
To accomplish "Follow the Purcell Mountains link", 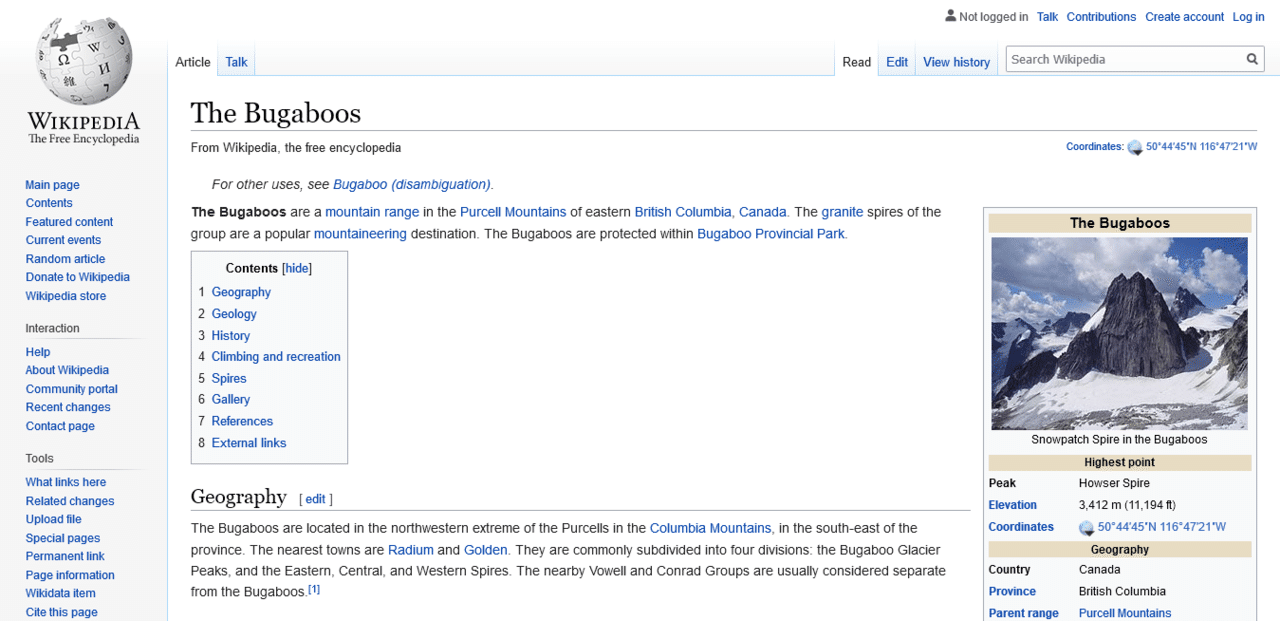I will pyautogui.click(x=513, y=211).
